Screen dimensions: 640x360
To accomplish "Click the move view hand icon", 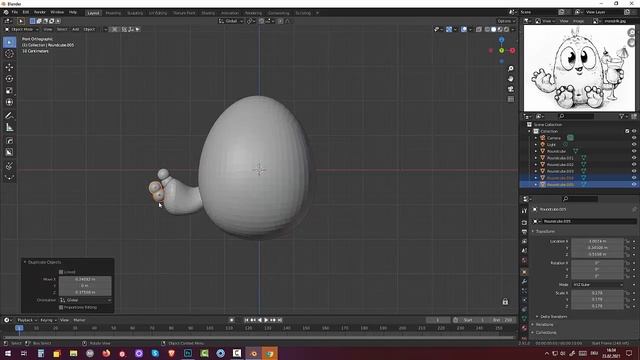I will point(511,79).
